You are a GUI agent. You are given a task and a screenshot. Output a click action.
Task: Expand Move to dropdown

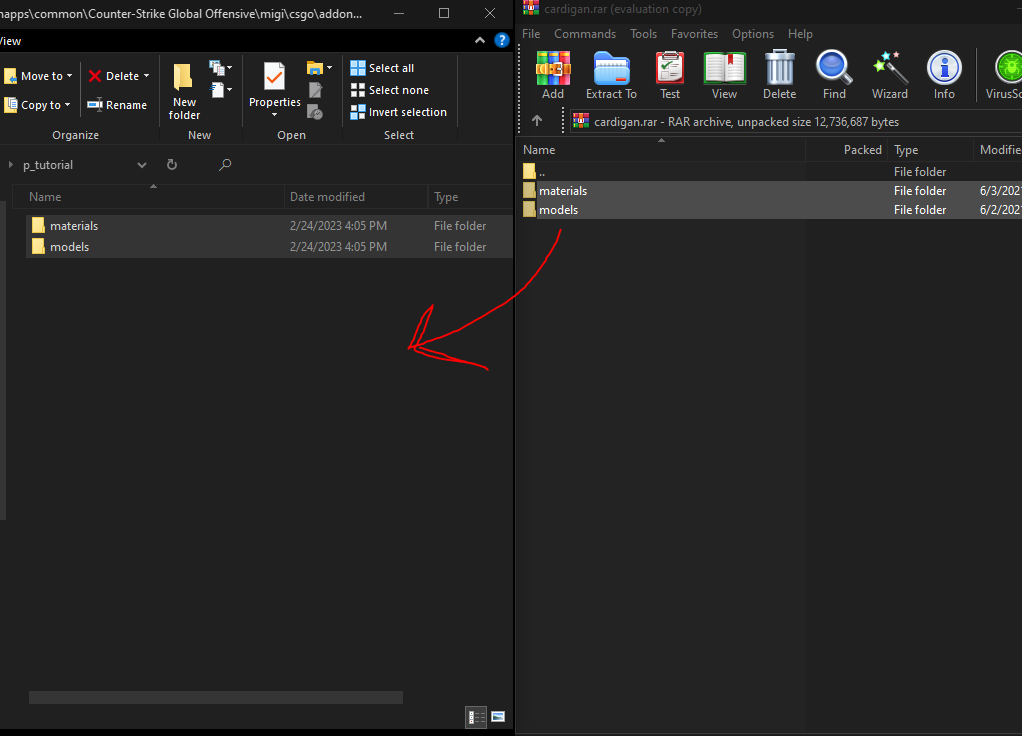(x=69, y=76)
